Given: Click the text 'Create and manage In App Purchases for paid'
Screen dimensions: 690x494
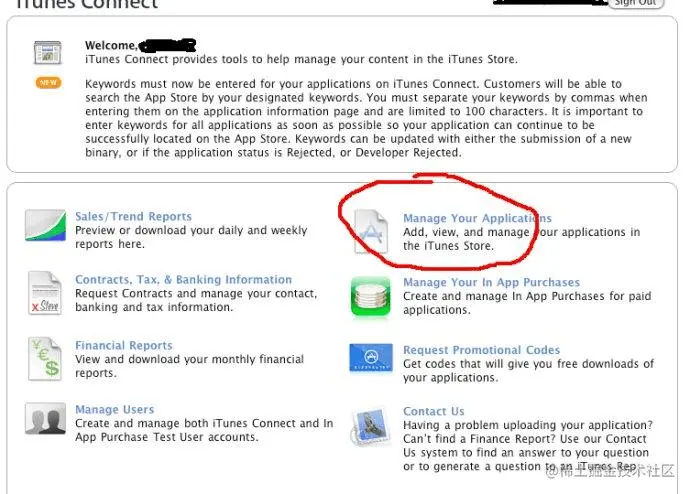Looking at the screenshot, I should tap(527, 296).
